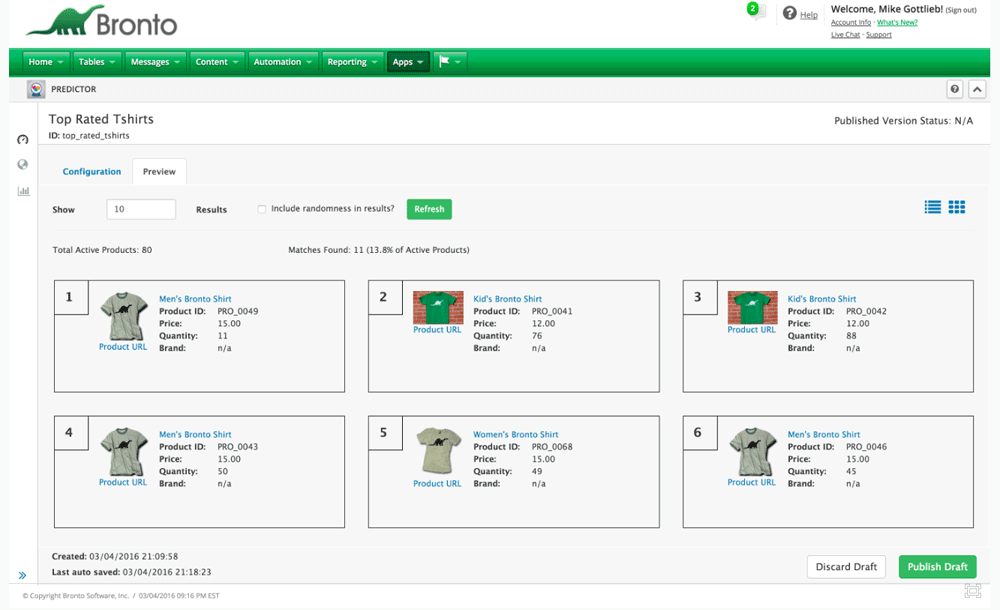Screen dimensions: 1000x610
Task: Enable randomness in results checkbox
Action: coord(262,209)
